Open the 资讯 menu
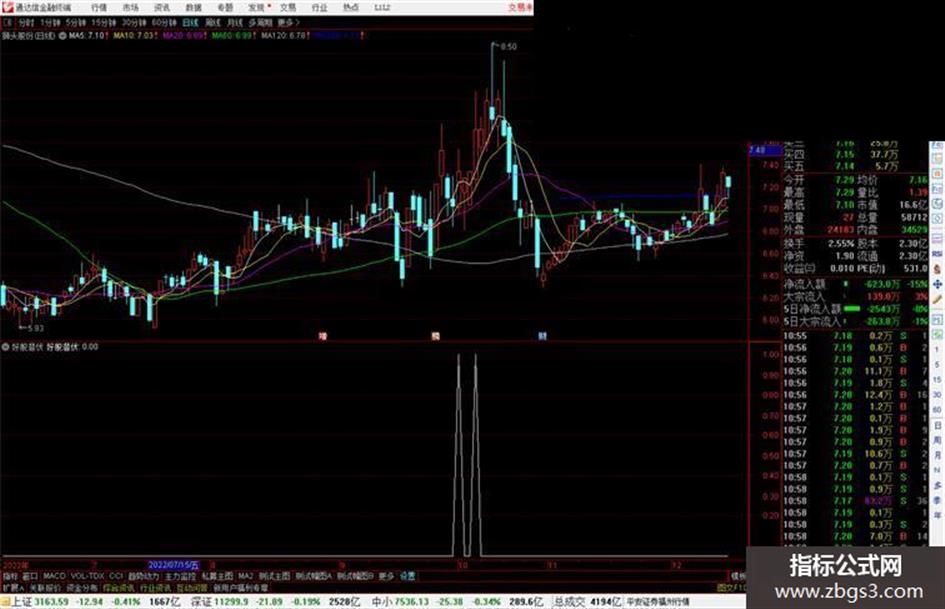Screen dimensions: 945x609 click(162, 7)
